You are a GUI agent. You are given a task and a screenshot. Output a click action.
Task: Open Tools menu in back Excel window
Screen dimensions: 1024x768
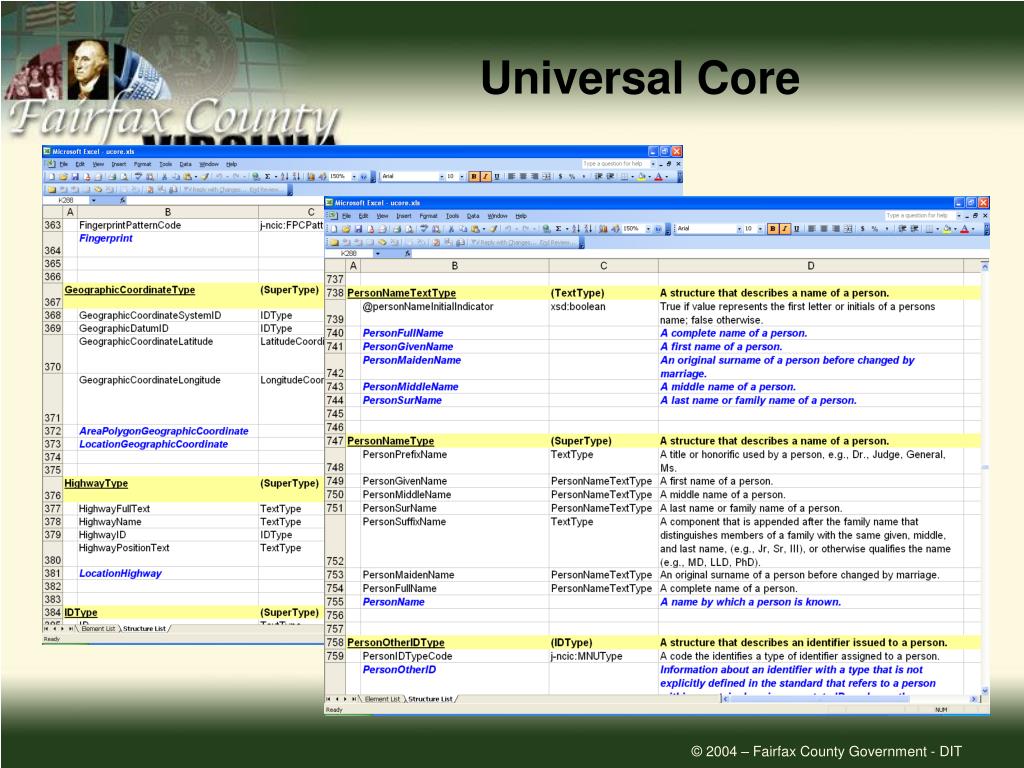[x=165, y=164]
